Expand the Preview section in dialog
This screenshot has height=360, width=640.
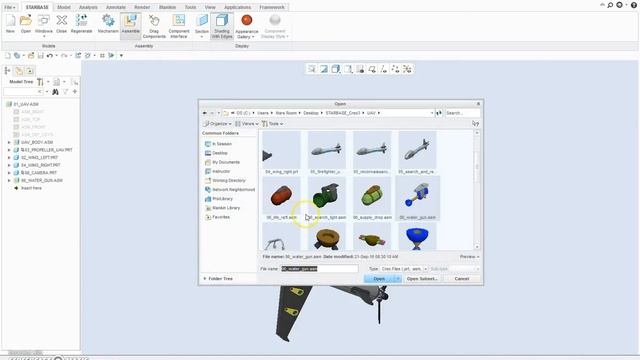469,257
